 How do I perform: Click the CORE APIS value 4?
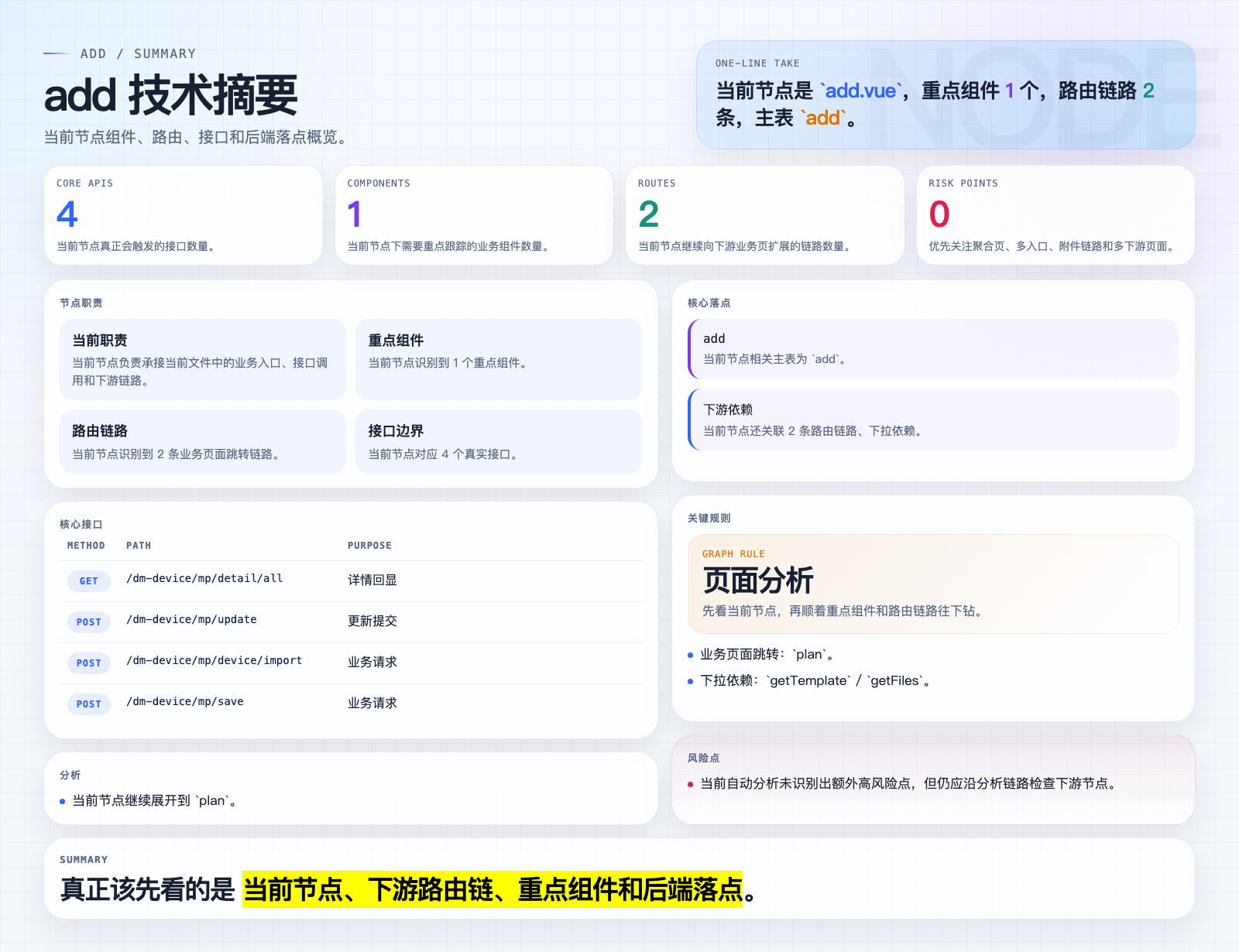tap(67, 214)
